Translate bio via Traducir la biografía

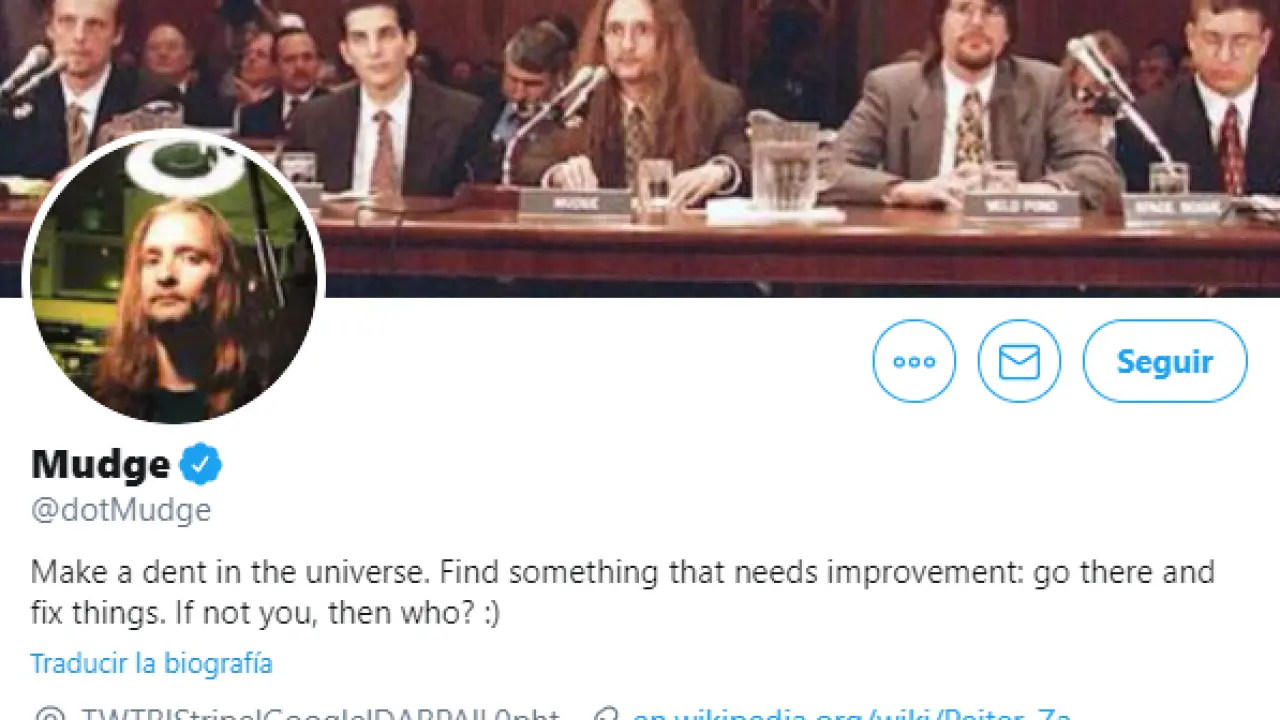click(x=151, y=663)
